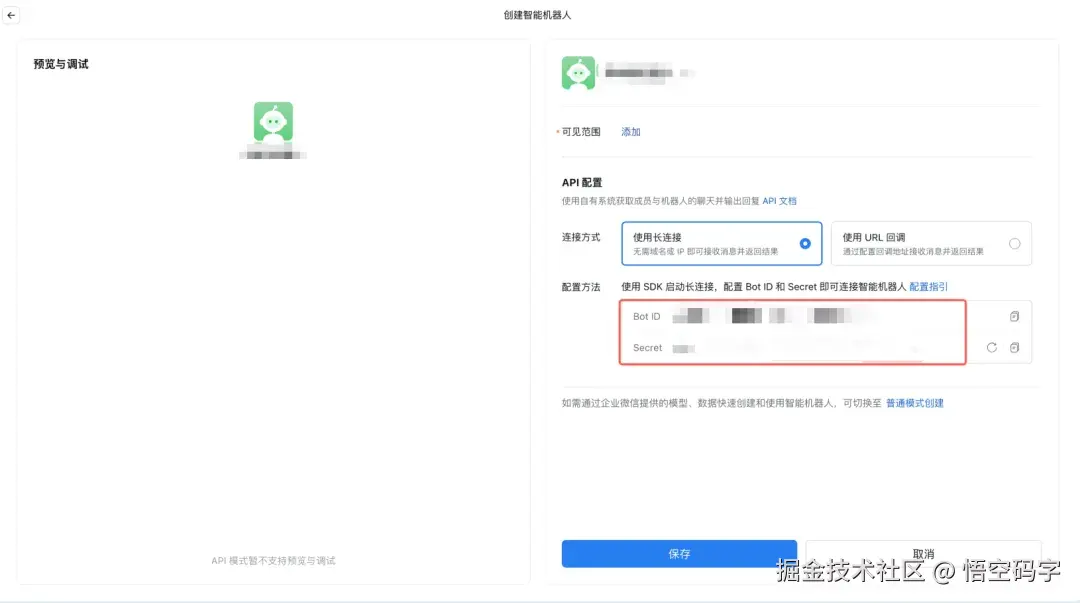Copy the Secret using its copy icon
Image resolution: width=1080 pixels, height=603 pixels.
click(x=1014, y=347)
